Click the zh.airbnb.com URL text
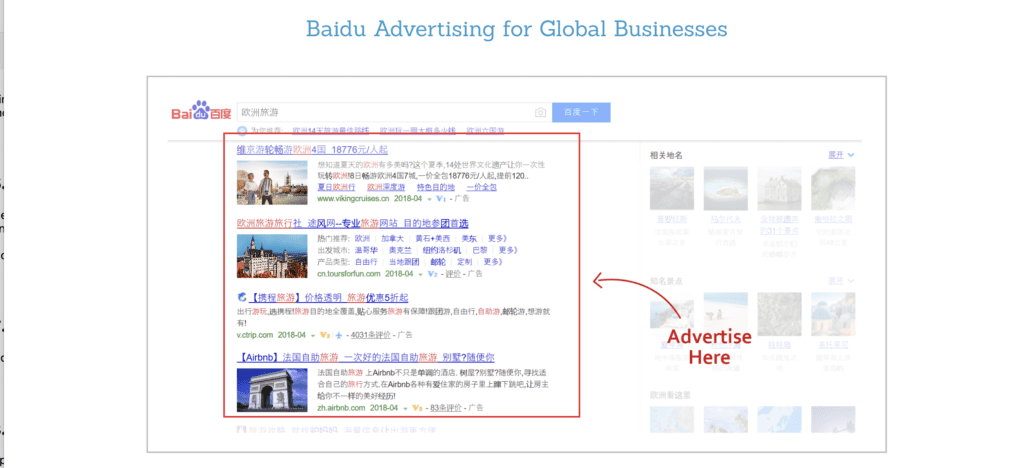Image resolution: width=1024 pixels, height=468 pixels. tap(342, 407)
